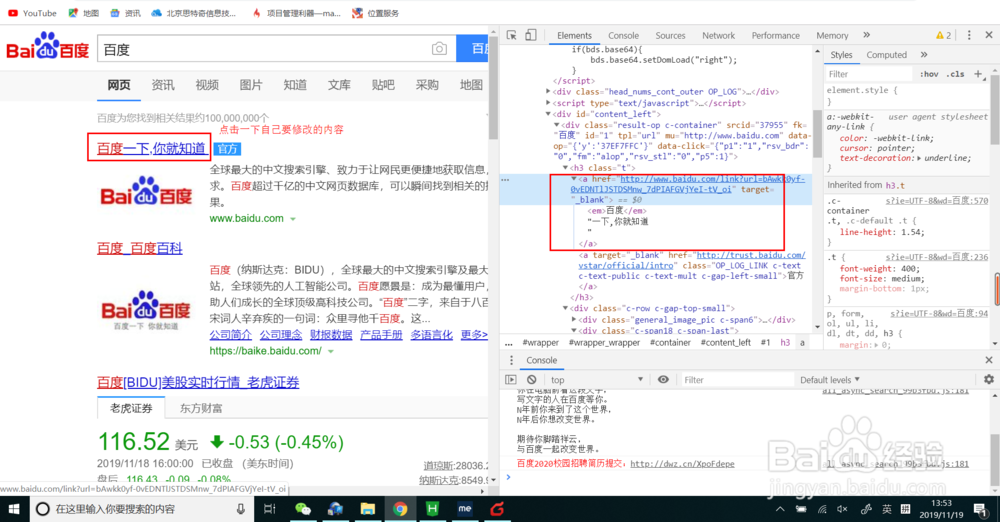This screenshot has height=522, width=1000.
Task: Clear the console icon
Action: 531,380
